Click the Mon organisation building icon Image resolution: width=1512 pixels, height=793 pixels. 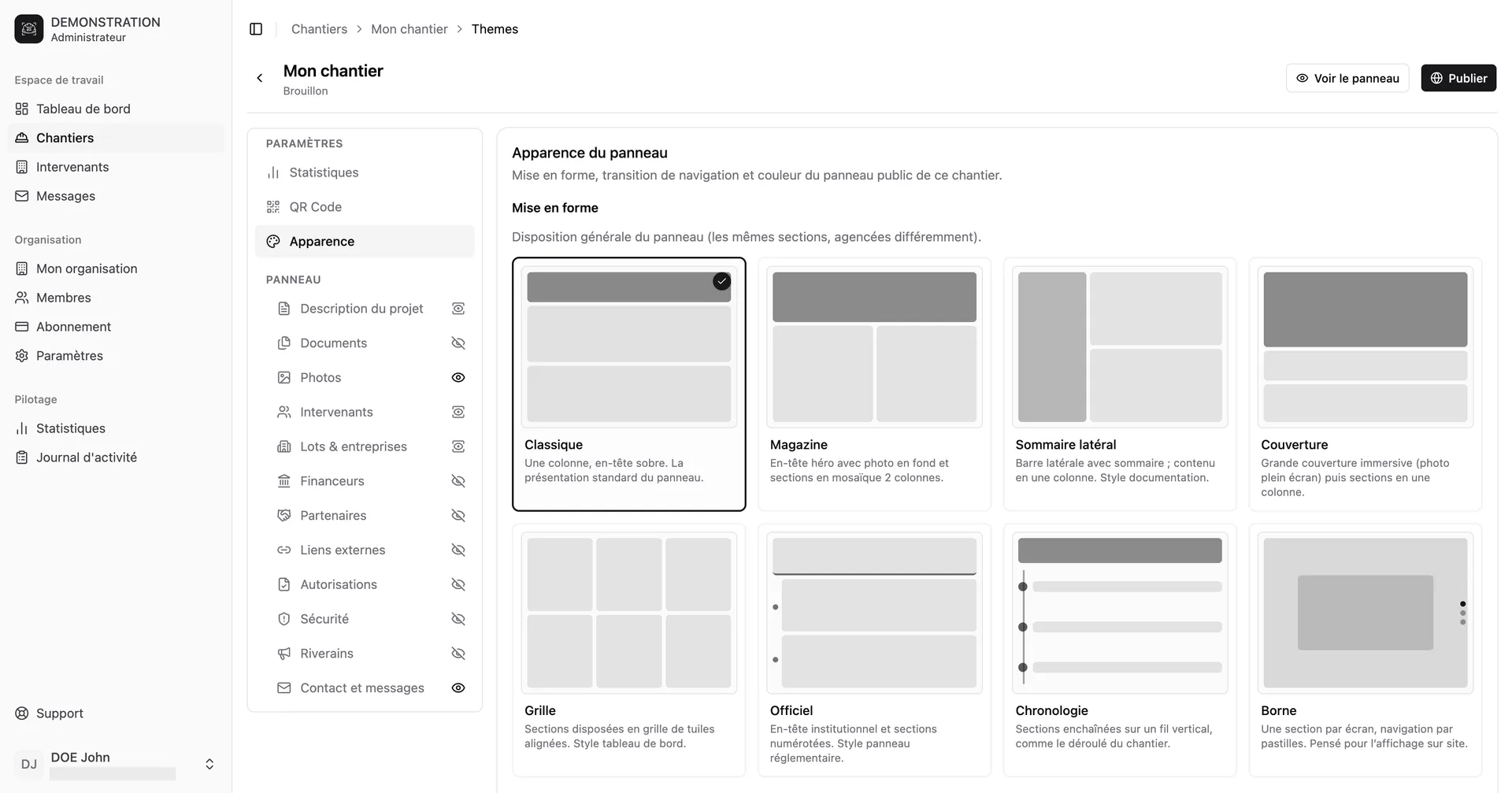[x=22, y=269]
